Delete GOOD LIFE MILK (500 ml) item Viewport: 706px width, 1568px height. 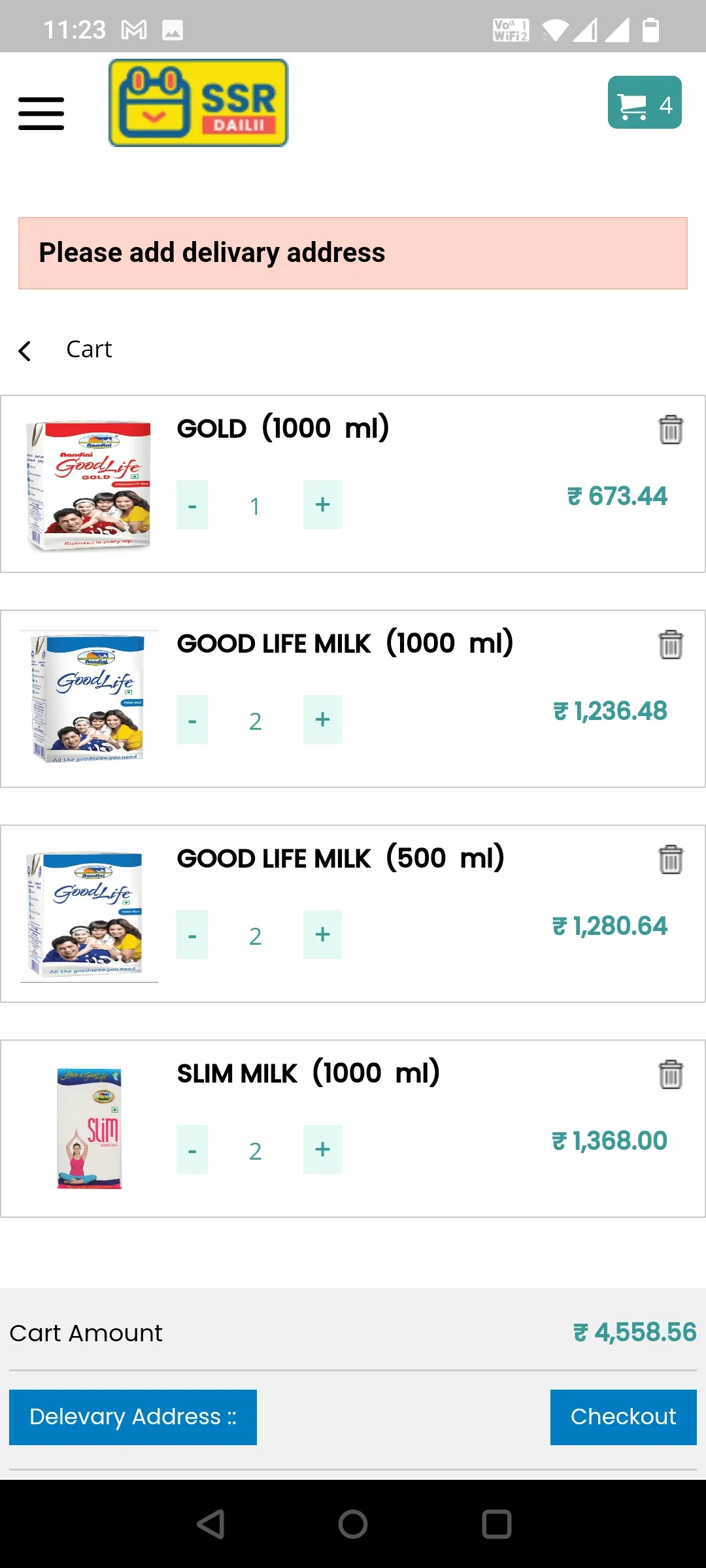671,859
